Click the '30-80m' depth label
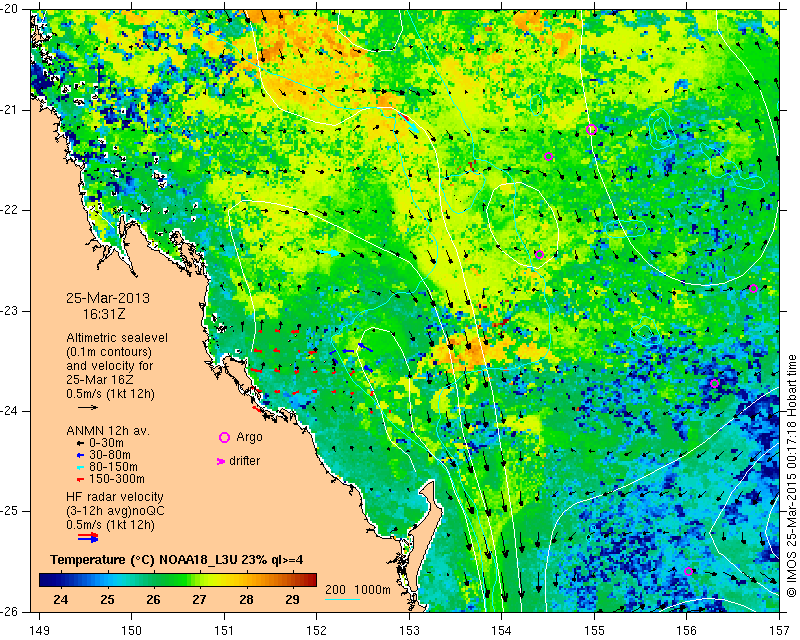This screenshot has width=800, height=640. pyautogui.click(x=110, y=455)
